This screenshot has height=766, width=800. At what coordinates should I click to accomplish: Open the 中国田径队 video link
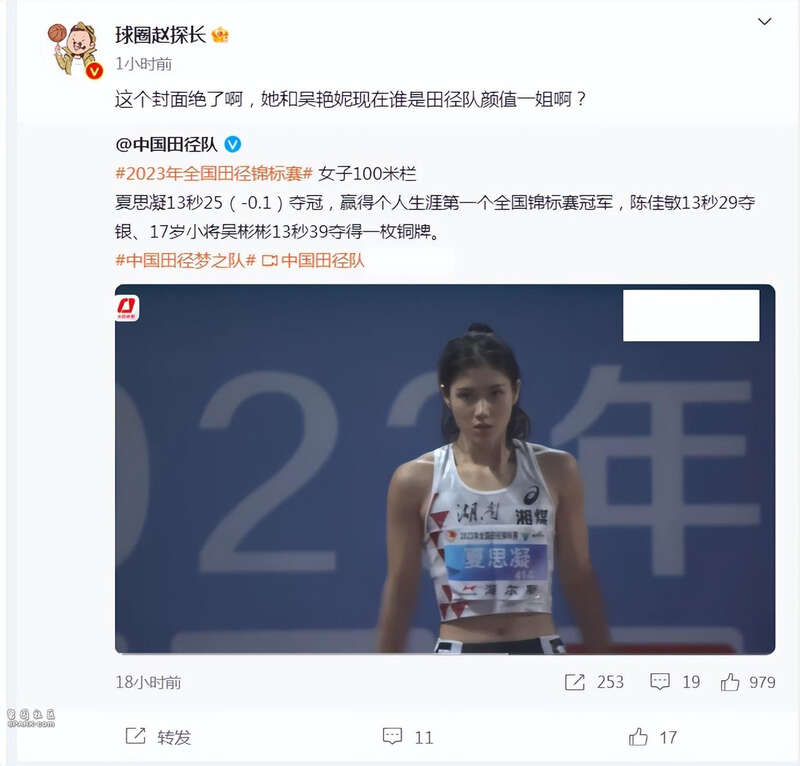[313, 260]
